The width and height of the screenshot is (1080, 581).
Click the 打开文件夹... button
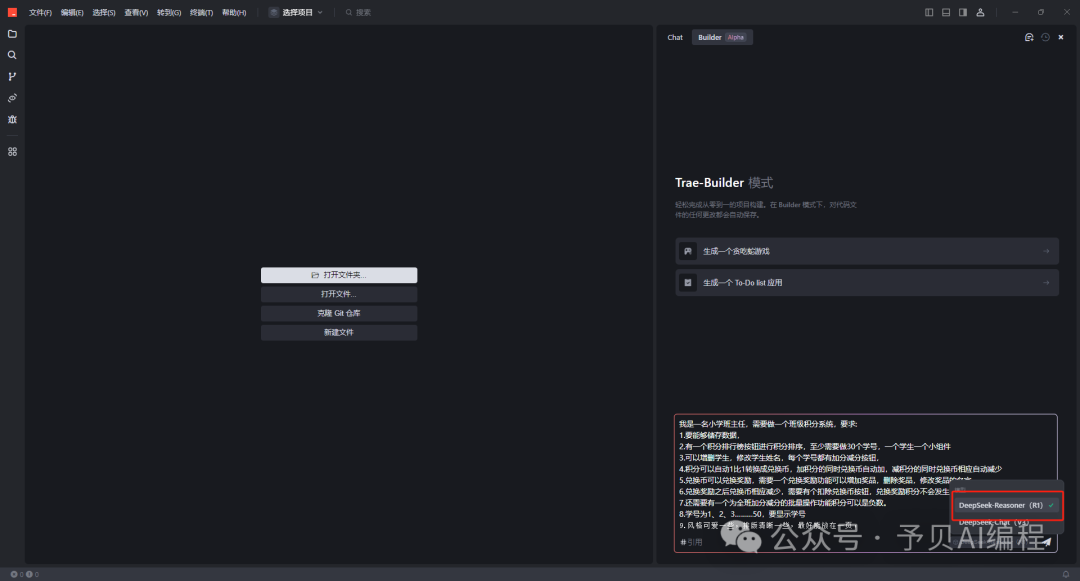click(x=339, y=275)
